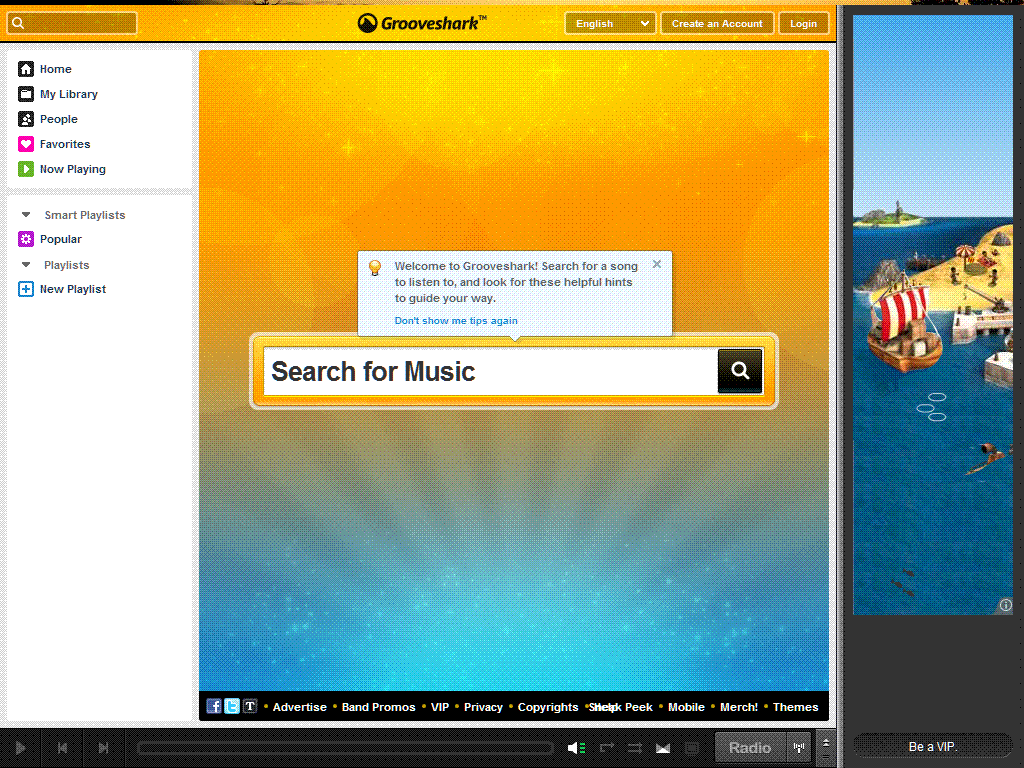Screen dimensions: 1024x768
Task: Focus the Search for Music field
Action: [490, 372]
